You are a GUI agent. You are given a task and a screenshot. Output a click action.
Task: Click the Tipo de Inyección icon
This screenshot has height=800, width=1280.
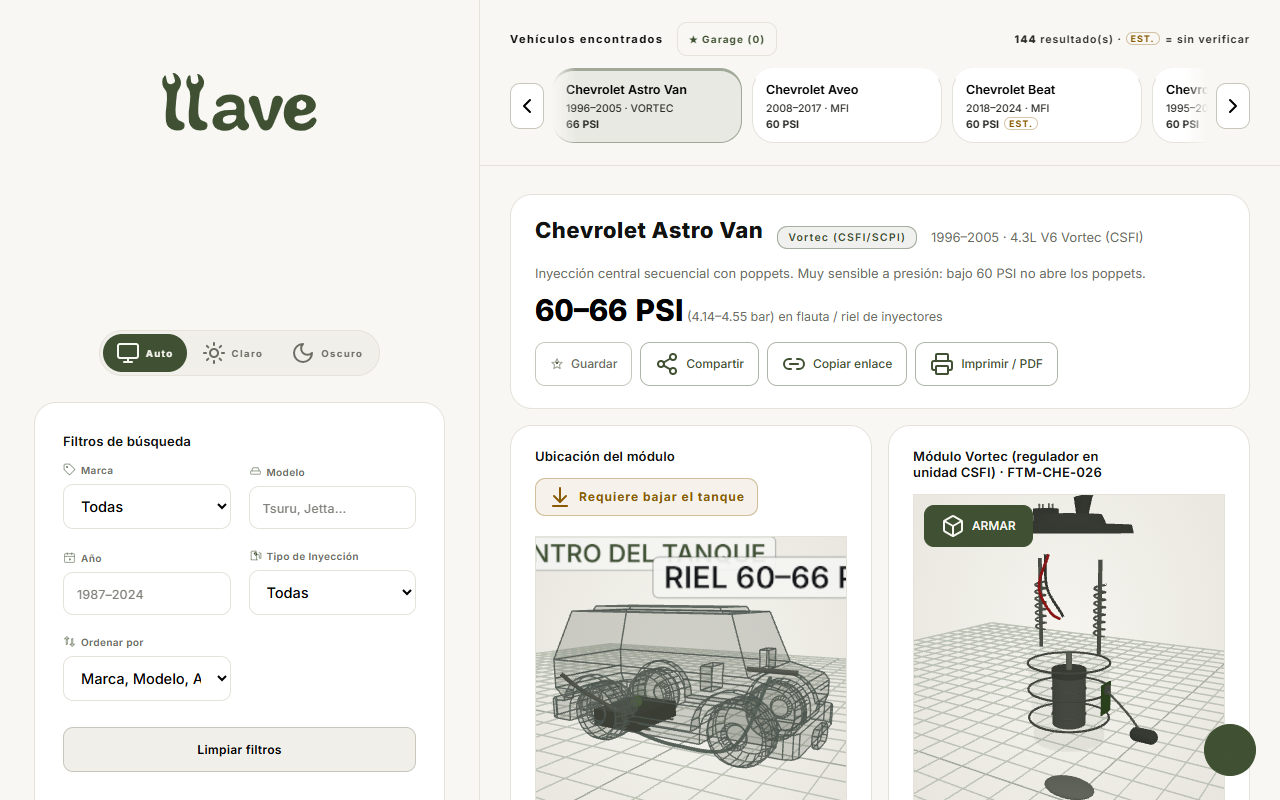click(255, 556)
